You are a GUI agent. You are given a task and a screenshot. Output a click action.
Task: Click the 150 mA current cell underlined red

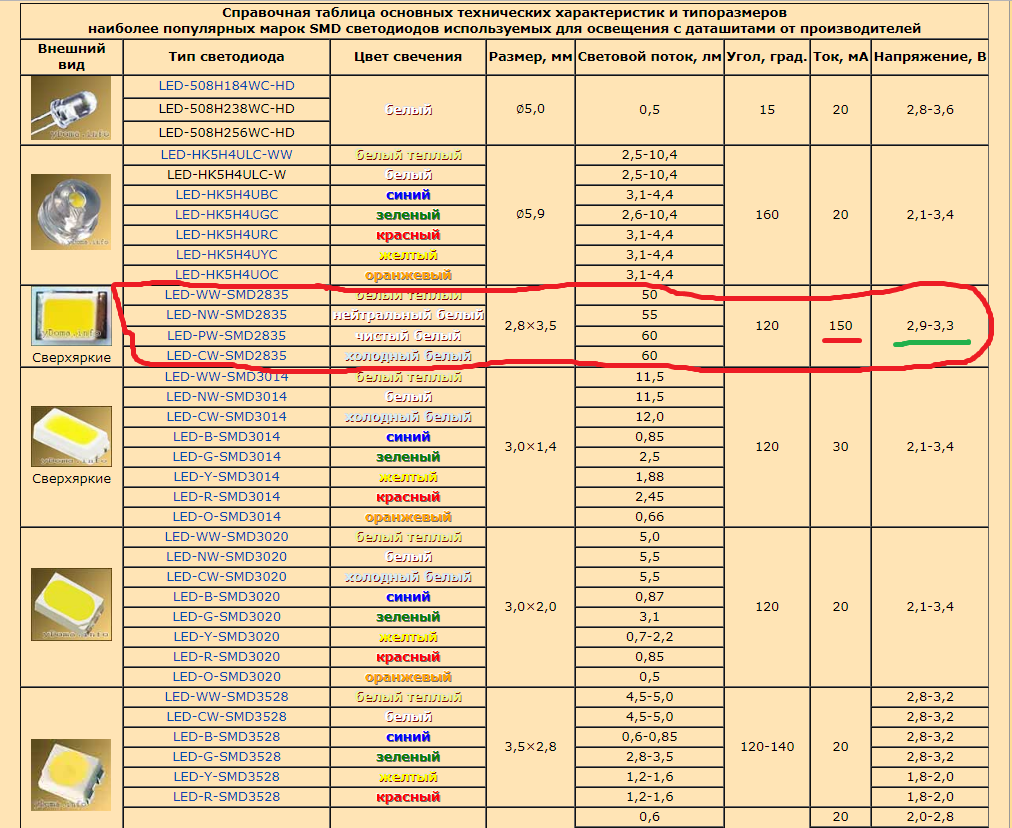coord(840,326)
